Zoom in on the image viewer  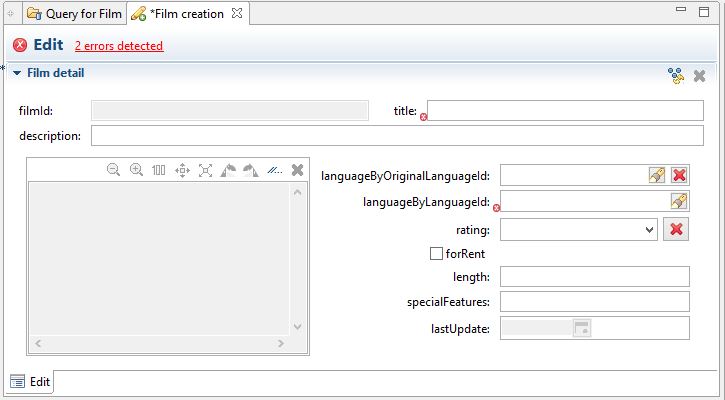pos(136,170)
